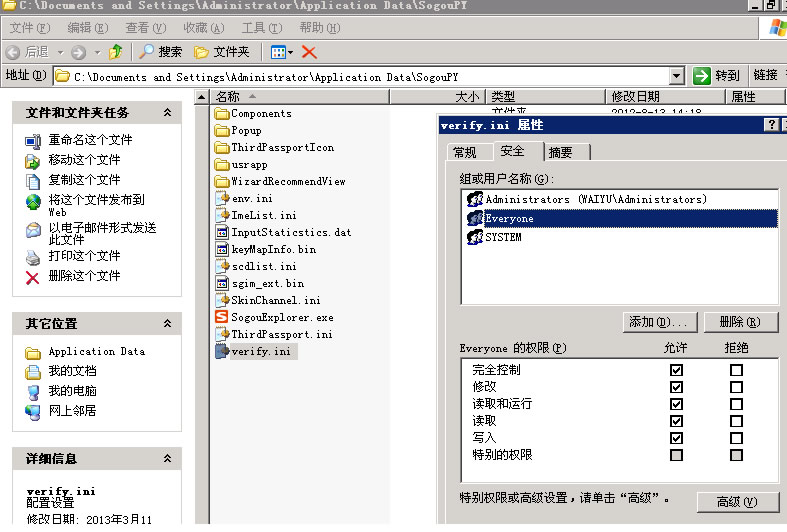Image resolution: width=787 pixels, height=532 pixels.
Task: Open 网上邻居 link
Action: click(72, 411)
